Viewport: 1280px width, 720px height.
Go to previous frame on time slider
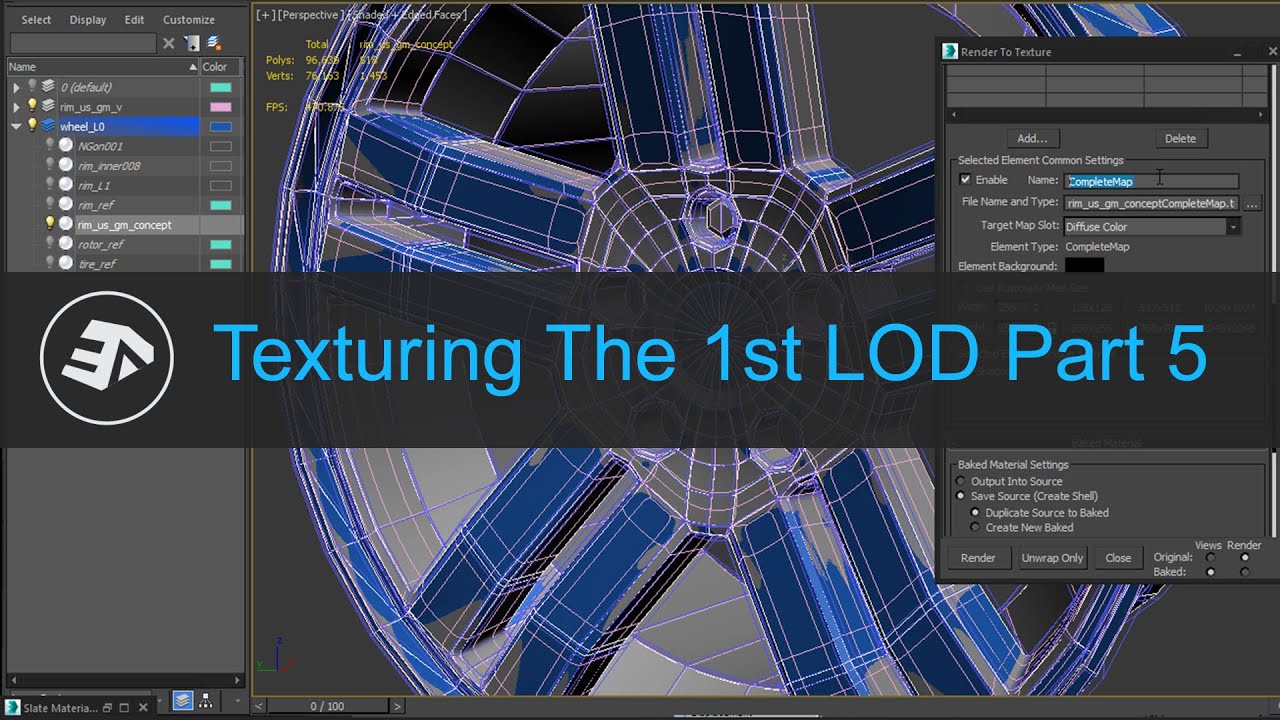tap(259, 706)
